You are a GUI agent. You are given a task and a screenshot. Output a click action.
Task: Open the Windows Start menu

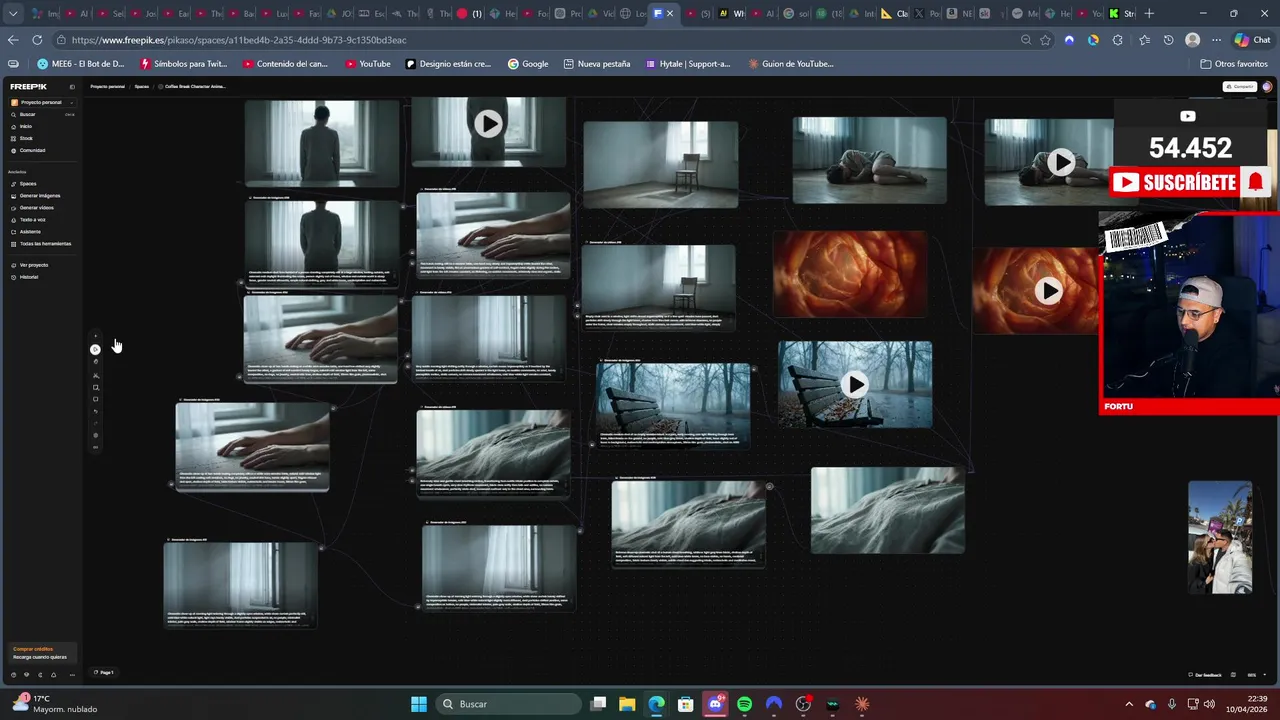pyautogui.click(x=419, y=704)
